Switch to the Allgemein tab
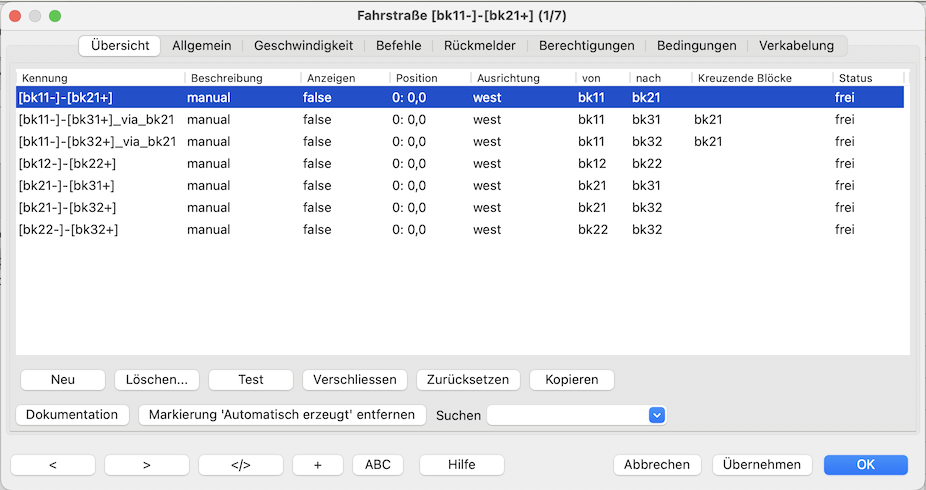926x490 pixels. point(201,46)
